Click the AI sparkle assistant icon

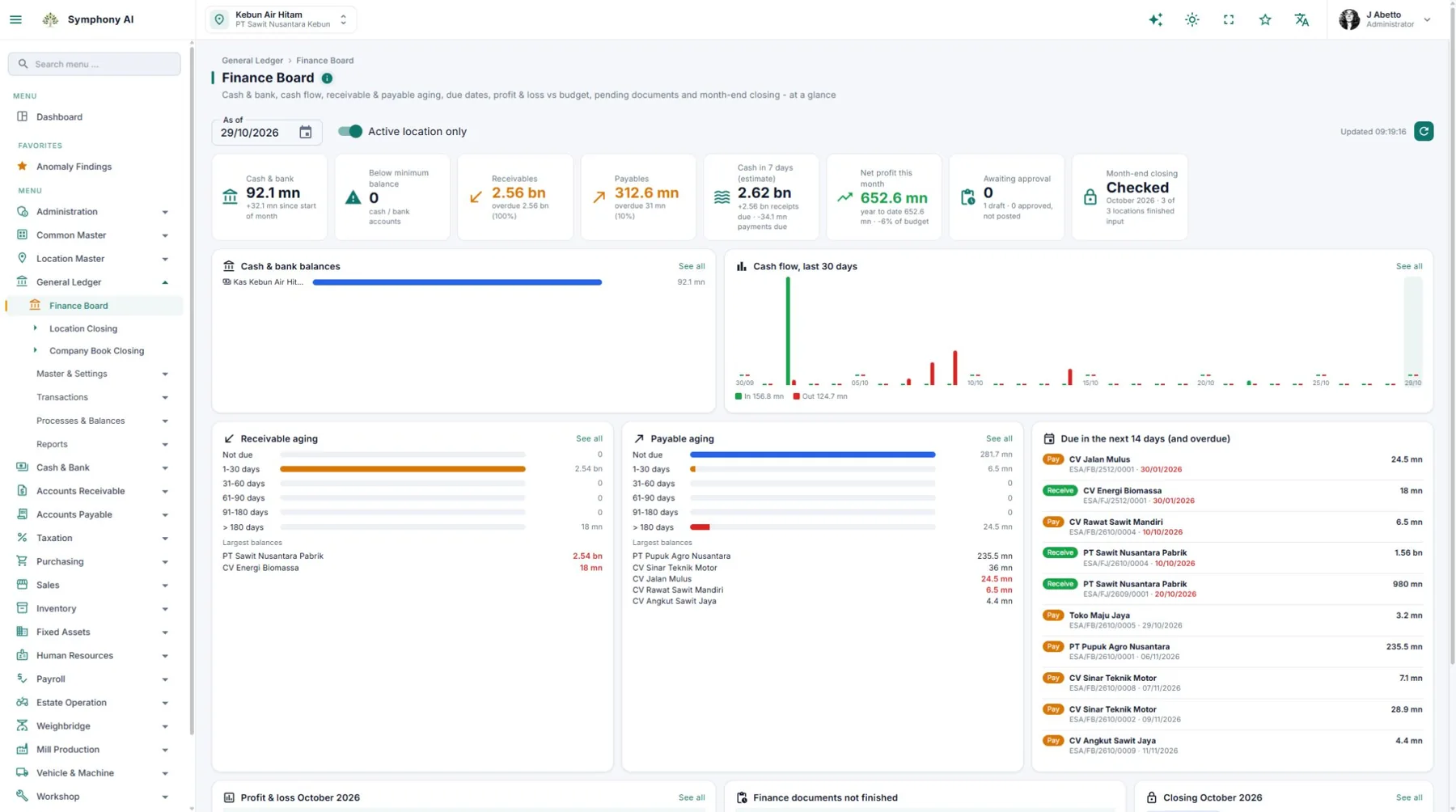pos(1156,19)
